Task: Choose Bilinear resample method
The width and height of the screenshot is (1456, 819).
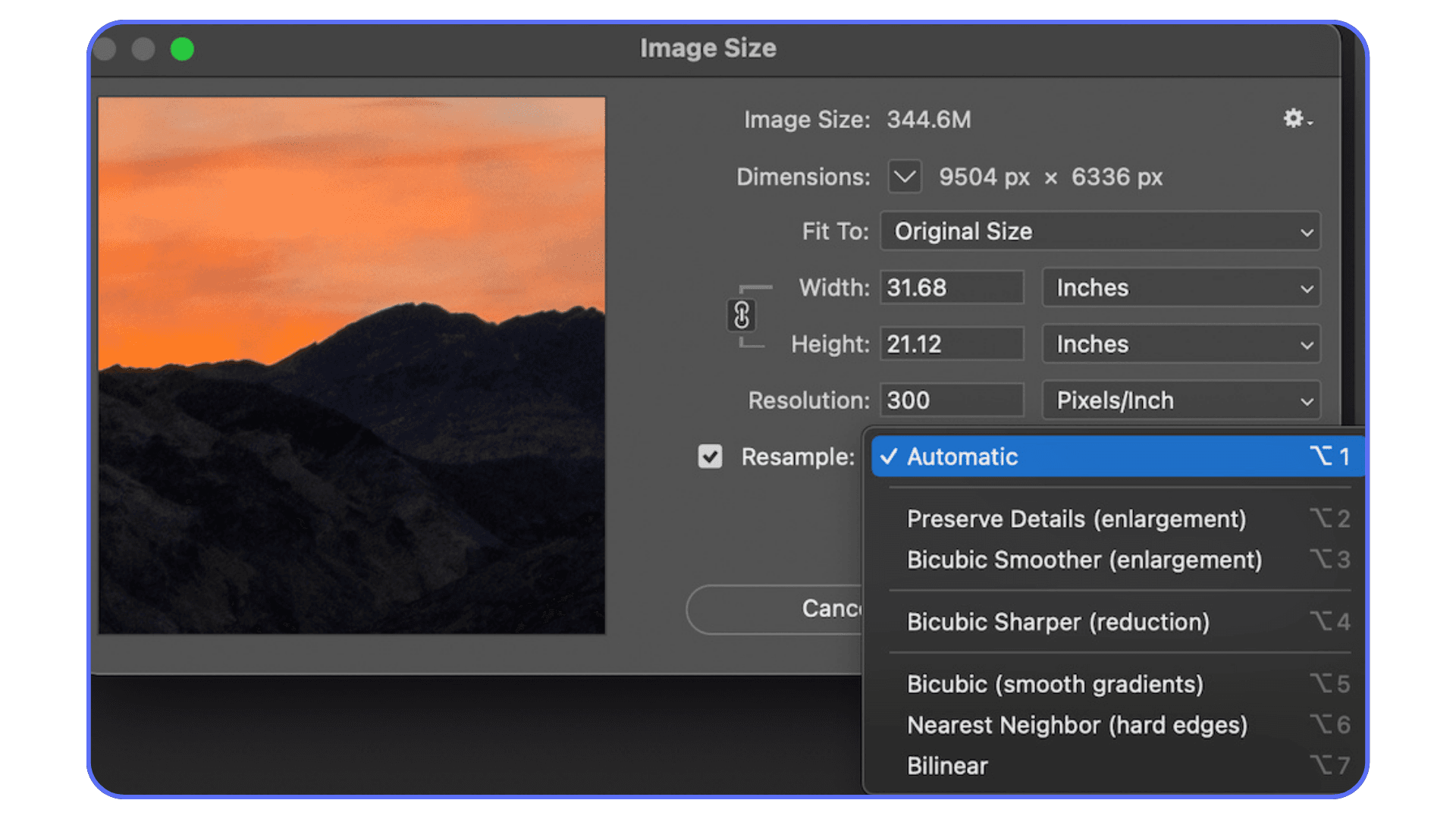Action: (1117, 766)
